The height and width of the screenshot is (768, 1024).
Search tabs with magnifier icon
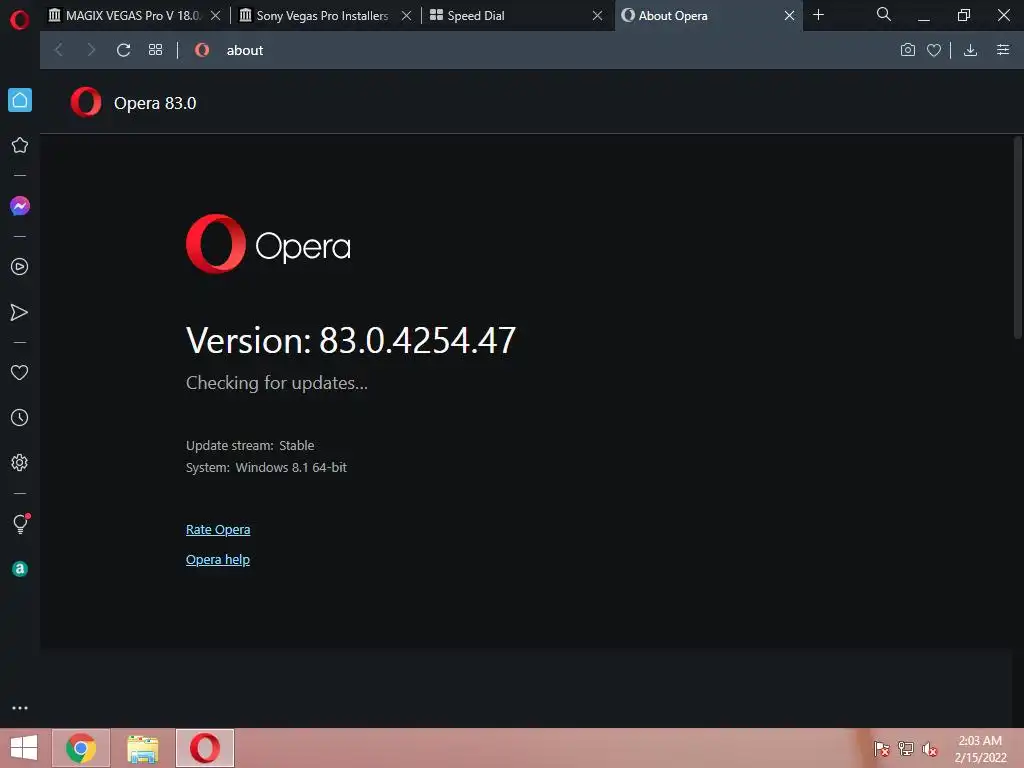coord(884,14)
